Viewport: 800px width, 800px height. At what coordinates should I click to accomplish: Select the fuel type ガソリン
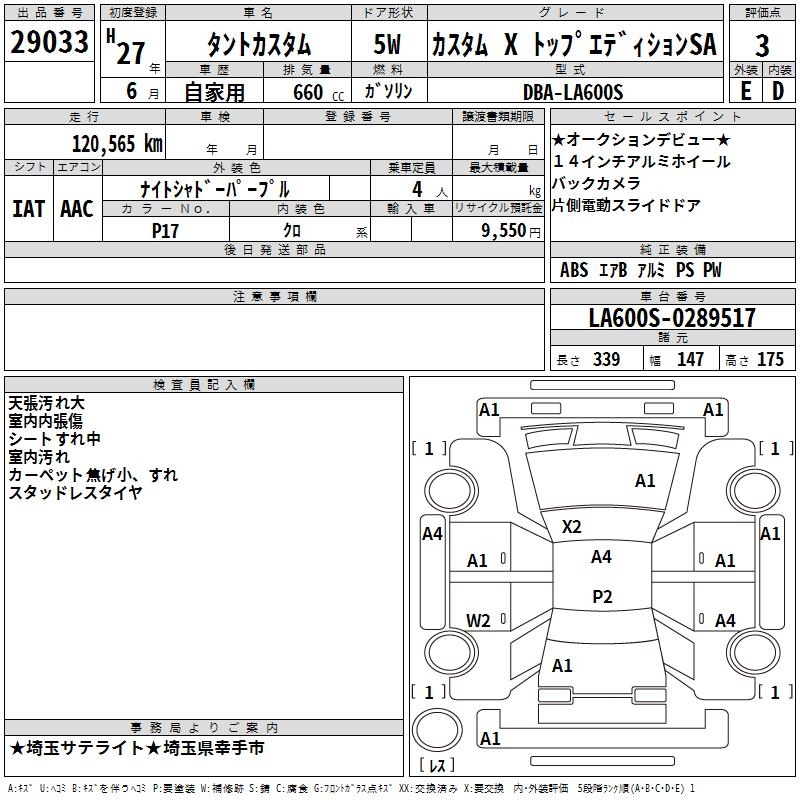tap(388, 91)
